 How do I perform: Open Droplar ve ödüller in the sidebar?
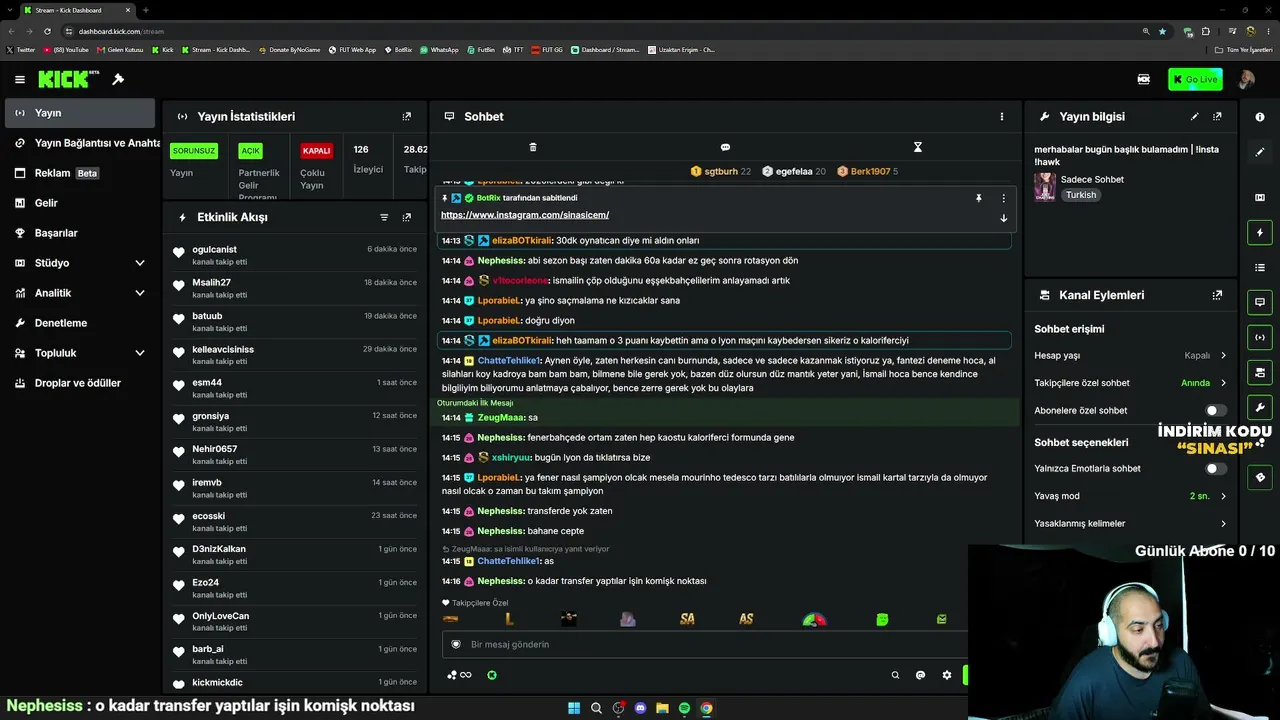click(x=78, y=383)
